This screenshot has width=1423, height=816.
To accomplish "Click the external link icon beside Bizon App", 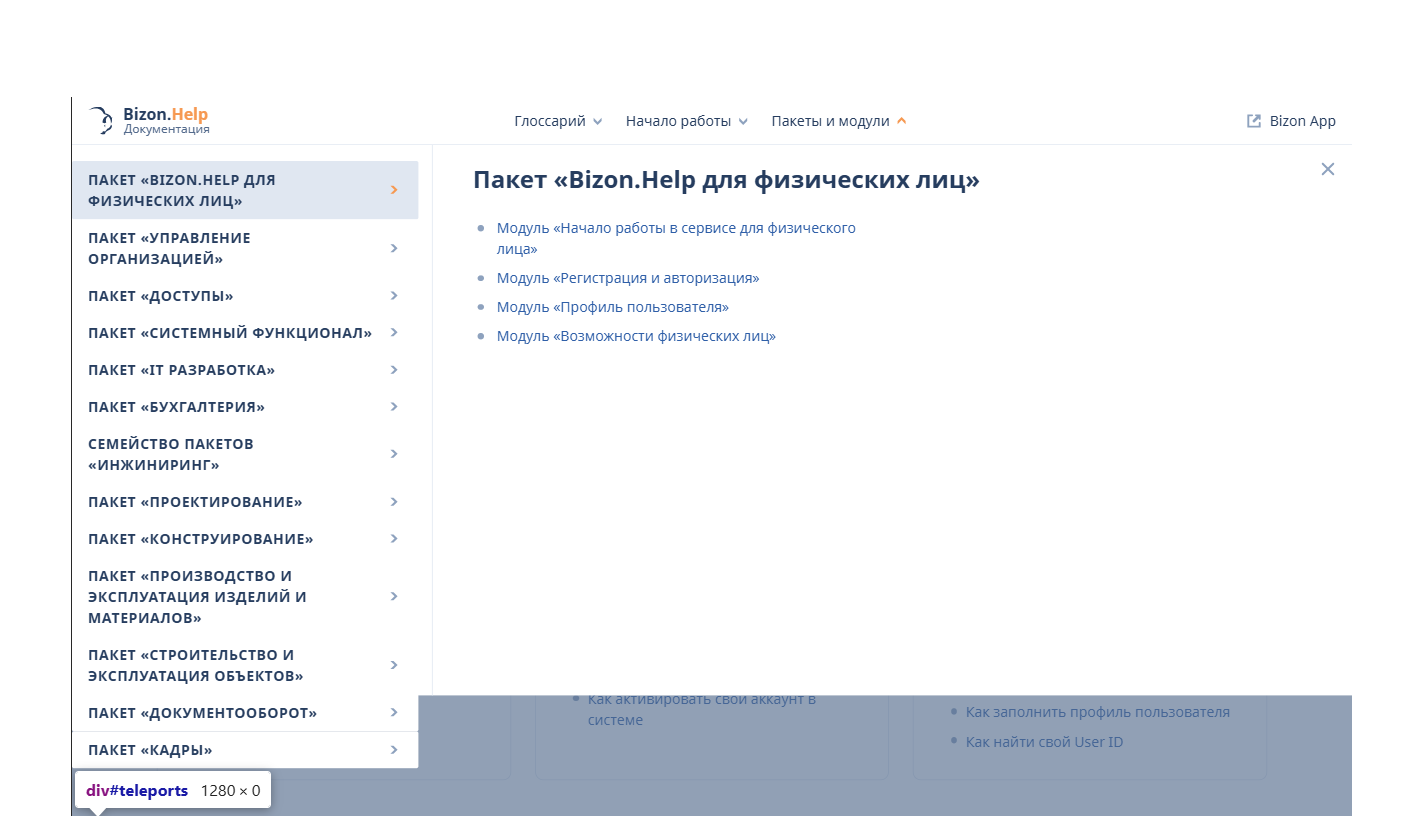I will [1253, 121].
